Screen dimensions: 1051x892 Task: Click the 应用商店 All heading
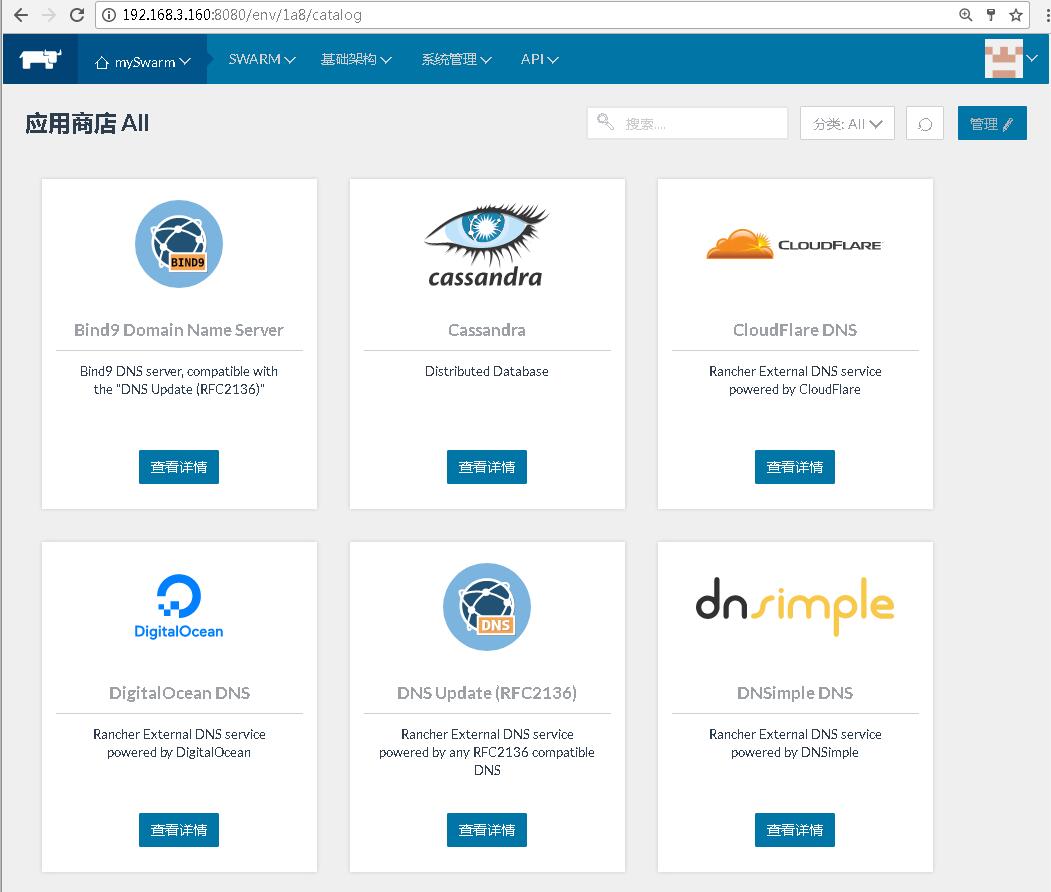point(87,123)
